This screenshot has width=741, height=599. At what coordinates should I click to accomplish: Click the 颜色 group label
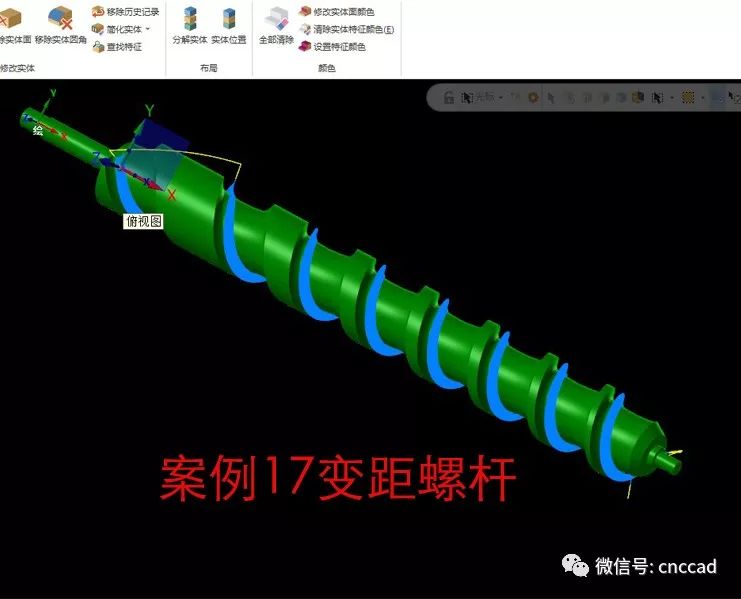[327, 68]
